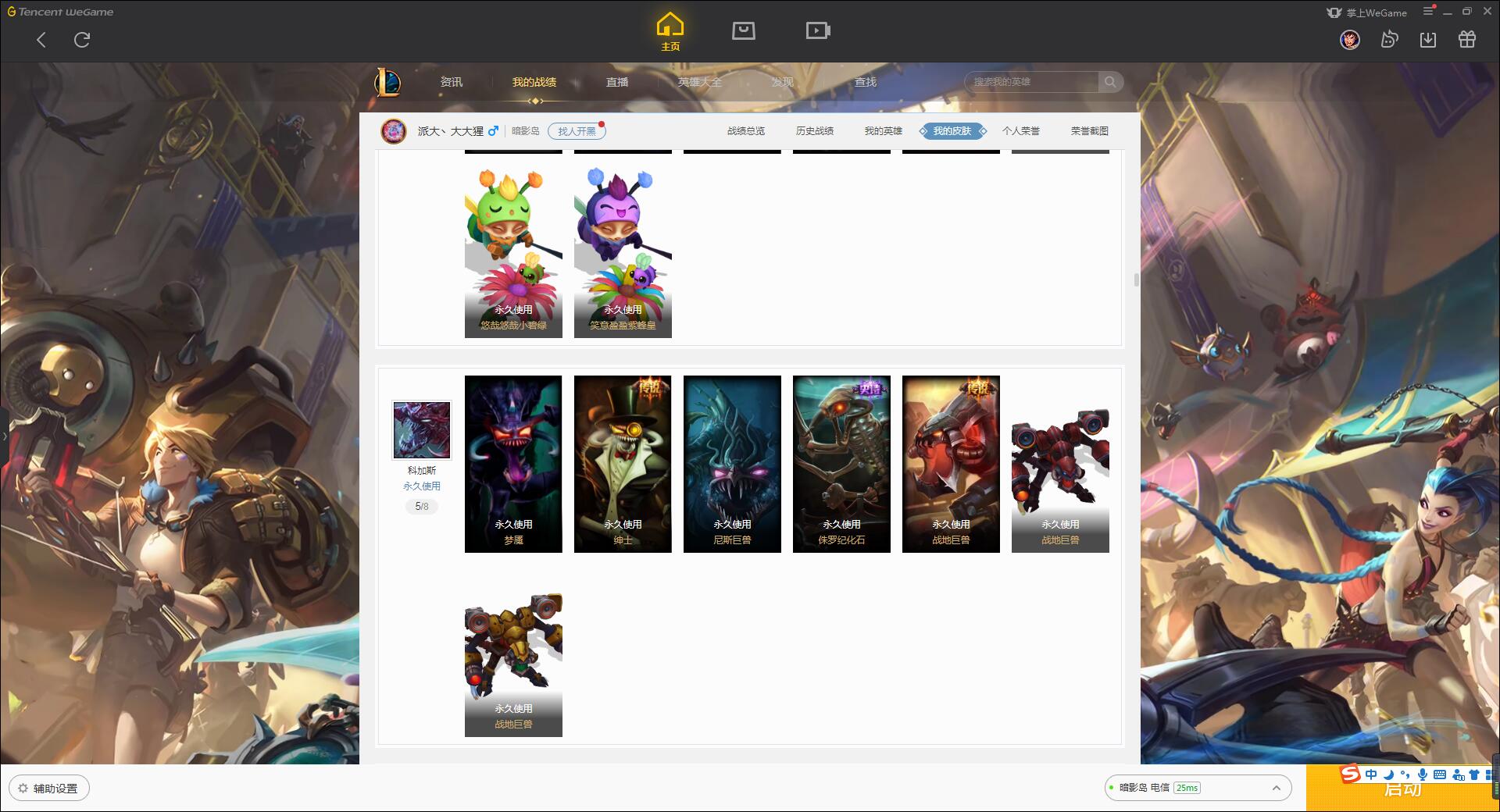Toggle the punctuation mode icon in IME bar

click(1405, 775)
